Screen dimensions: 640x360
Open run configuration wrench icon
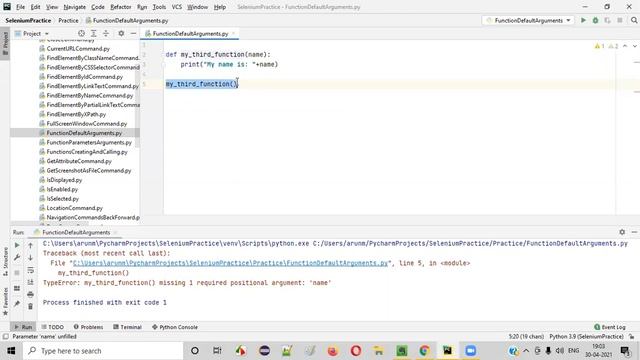(x=17, y=258)
